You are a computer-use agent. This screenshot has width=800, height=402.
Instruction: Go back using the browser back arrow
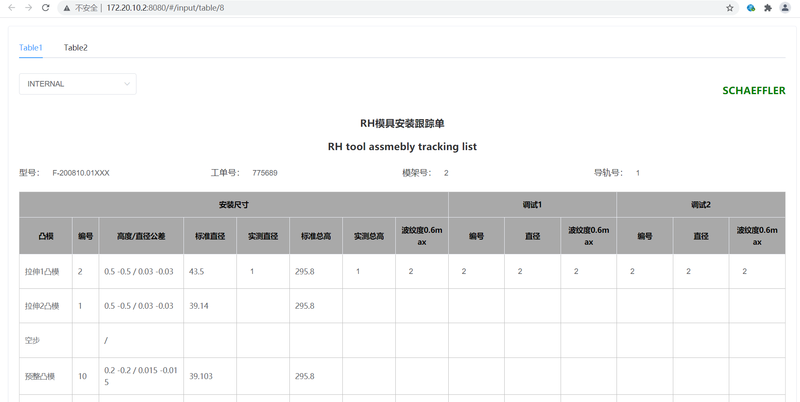(11, 8)
